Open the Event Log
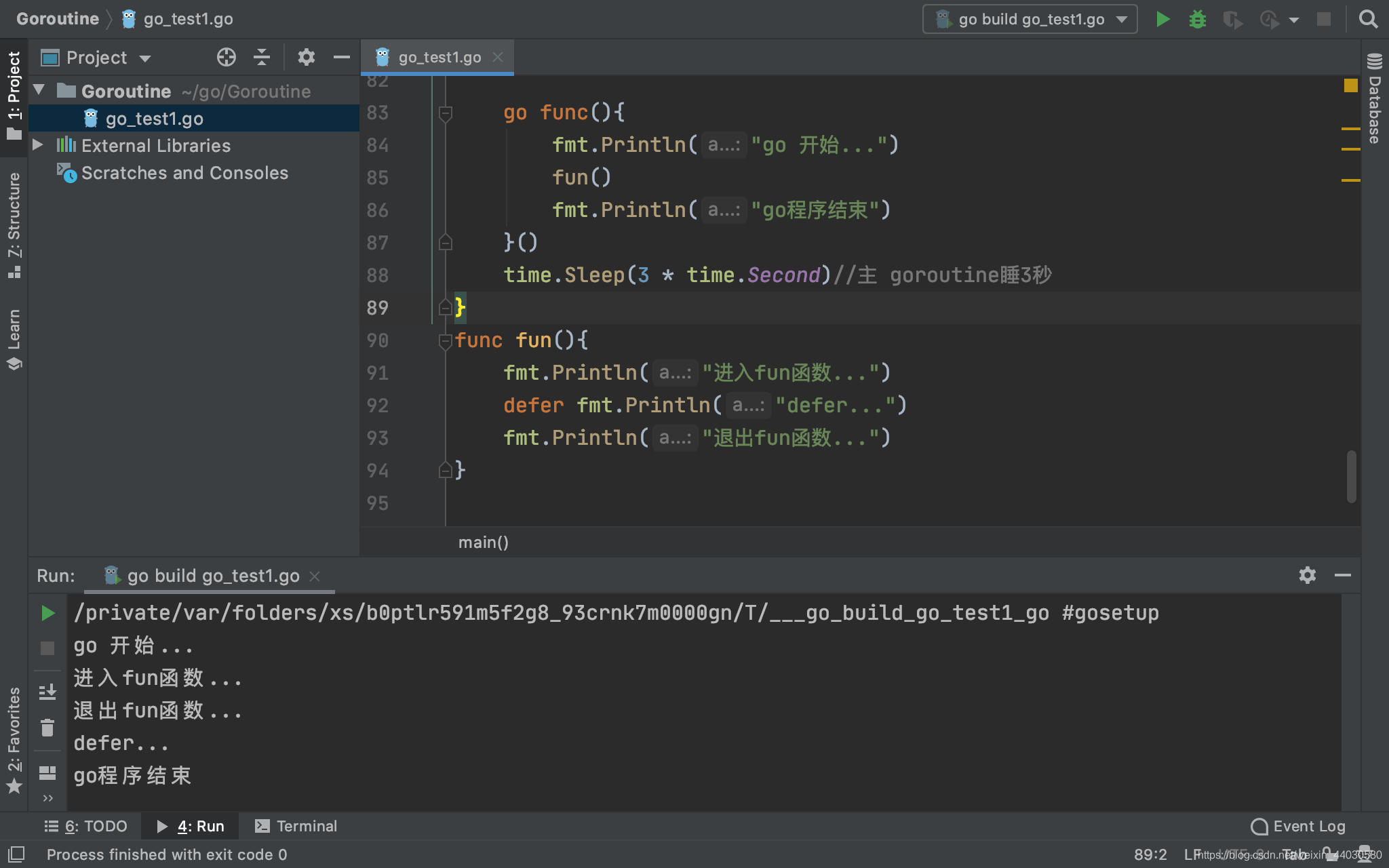Viewport: 1389px width, 868px height. (1297, 826)
